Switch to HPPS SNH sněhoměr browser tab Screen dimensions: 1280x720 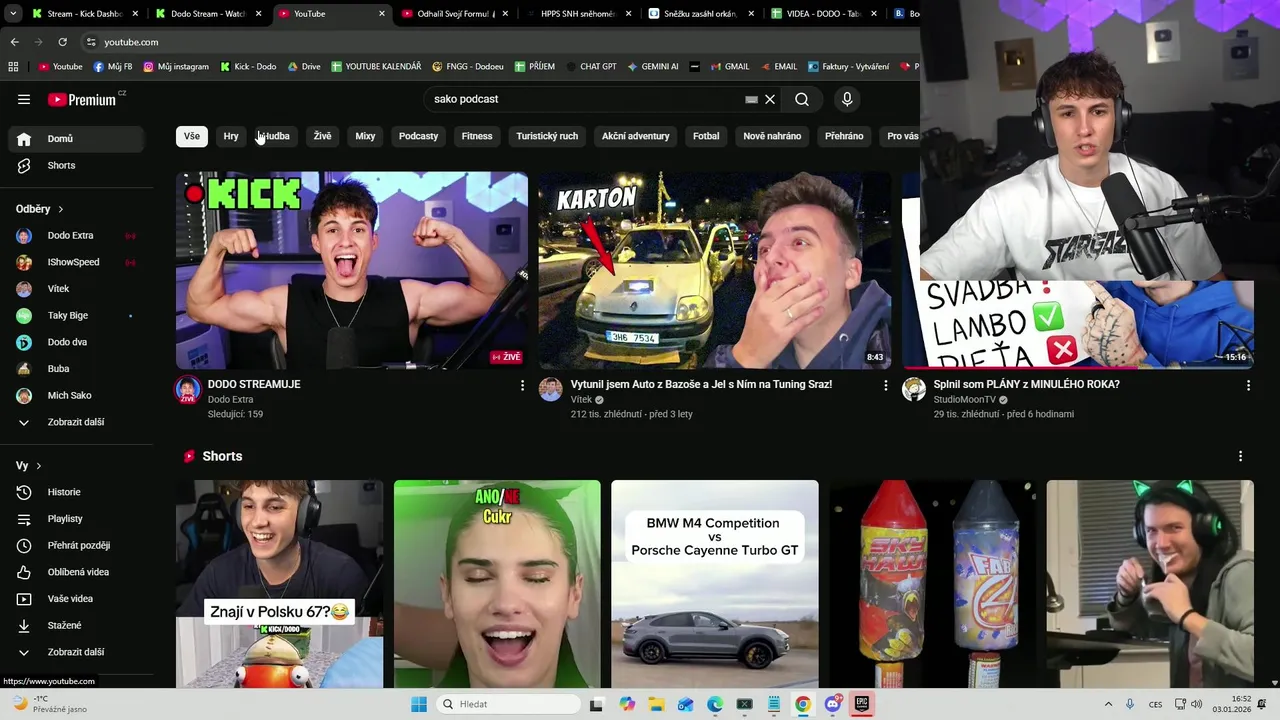pyautogui.click(x=577, y=14)
